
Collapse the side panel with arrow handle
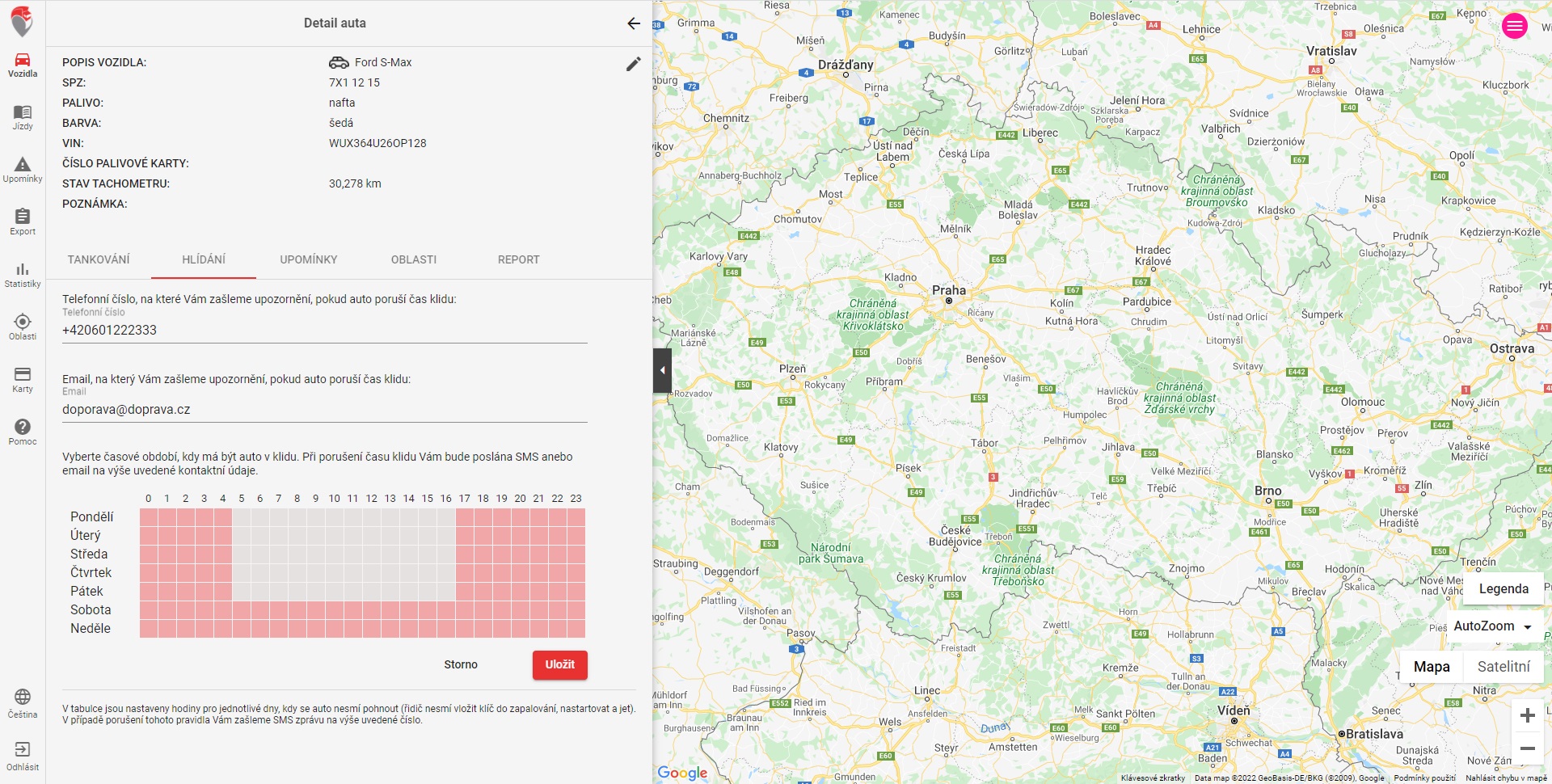click(x=662, y=370)
